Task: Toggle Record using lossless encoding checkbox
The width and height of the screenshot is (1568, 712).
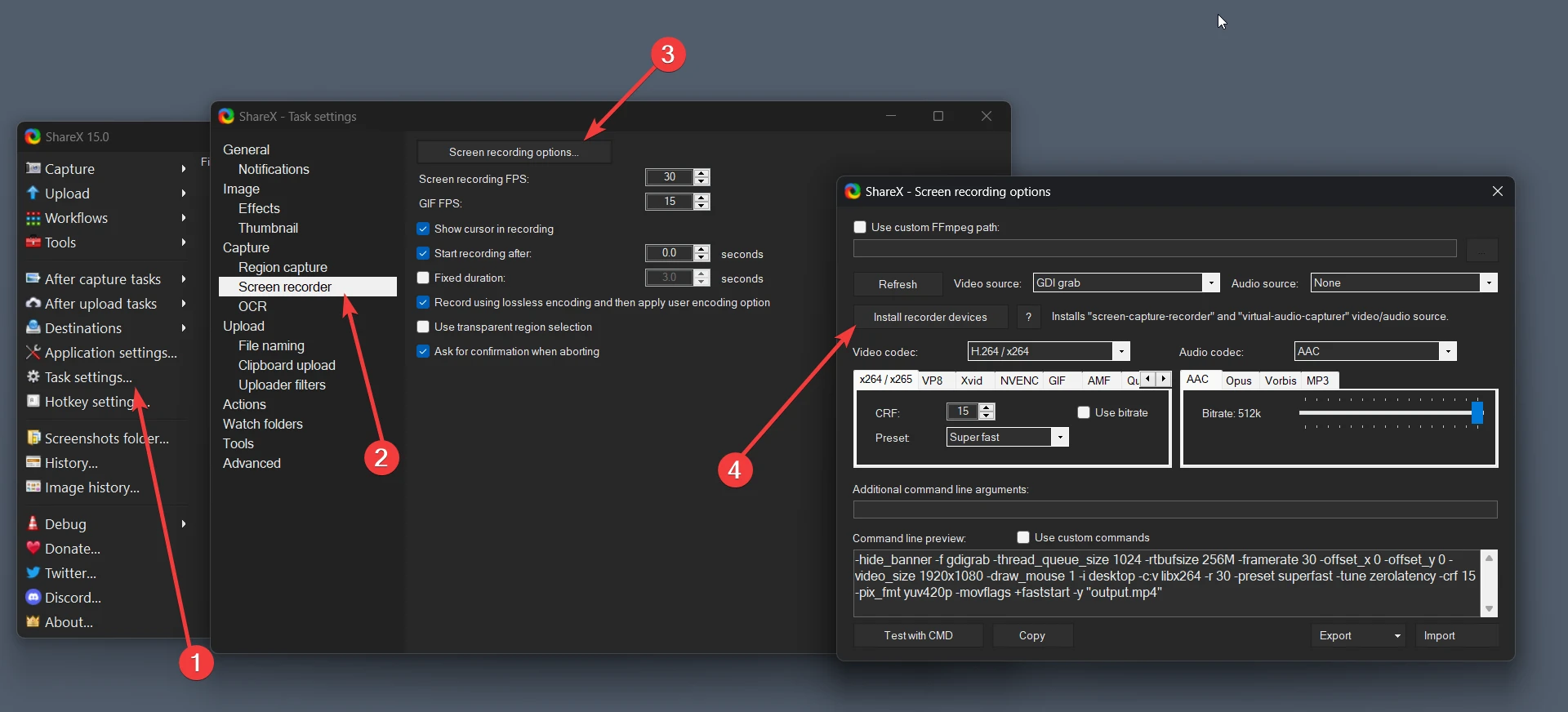Action: coord(423,302)
